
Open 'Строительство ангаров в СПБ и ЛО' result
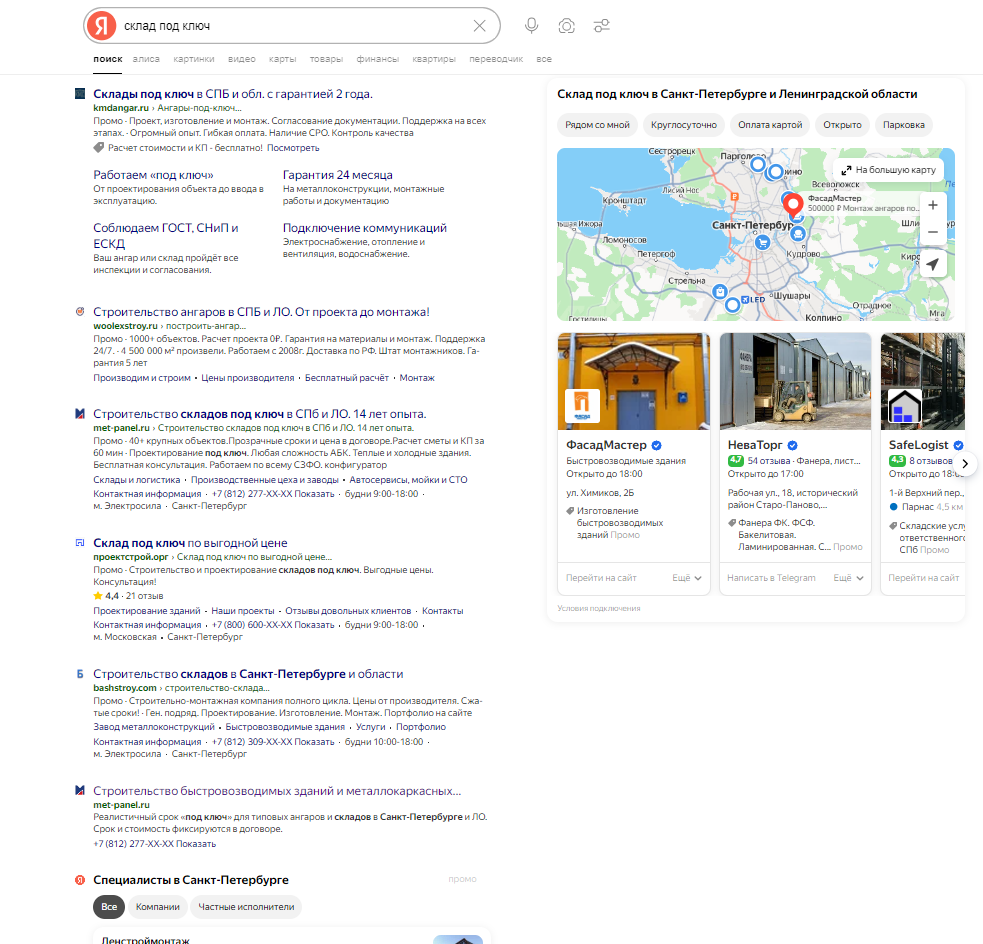coord(261,312)
